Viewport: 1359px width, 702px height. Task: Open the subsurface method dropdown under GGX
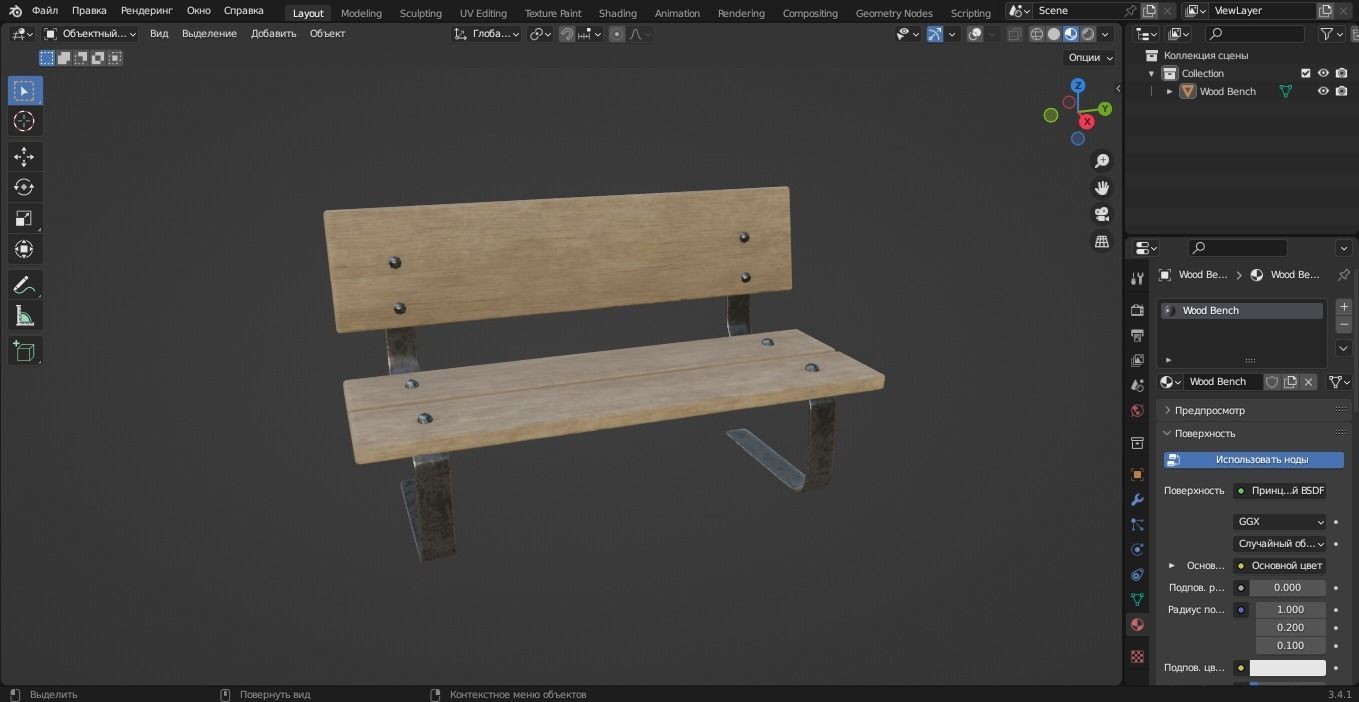click(1280, 544)
